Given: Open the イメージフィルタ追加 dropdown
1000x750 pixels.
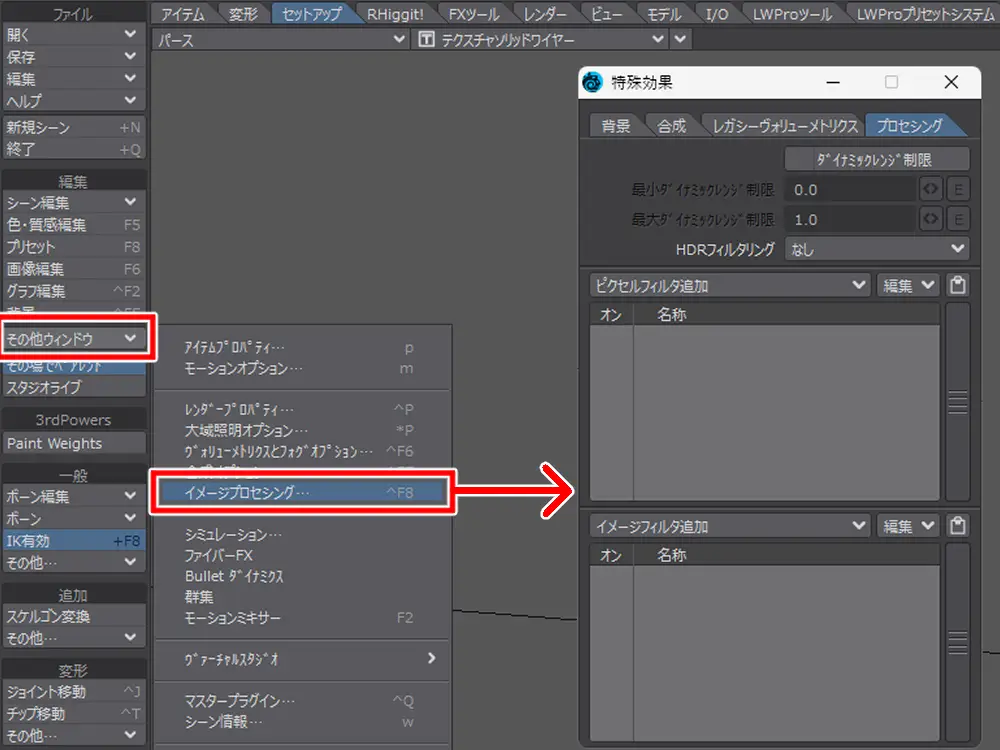Looking at the screenshot, I should 730,526.
